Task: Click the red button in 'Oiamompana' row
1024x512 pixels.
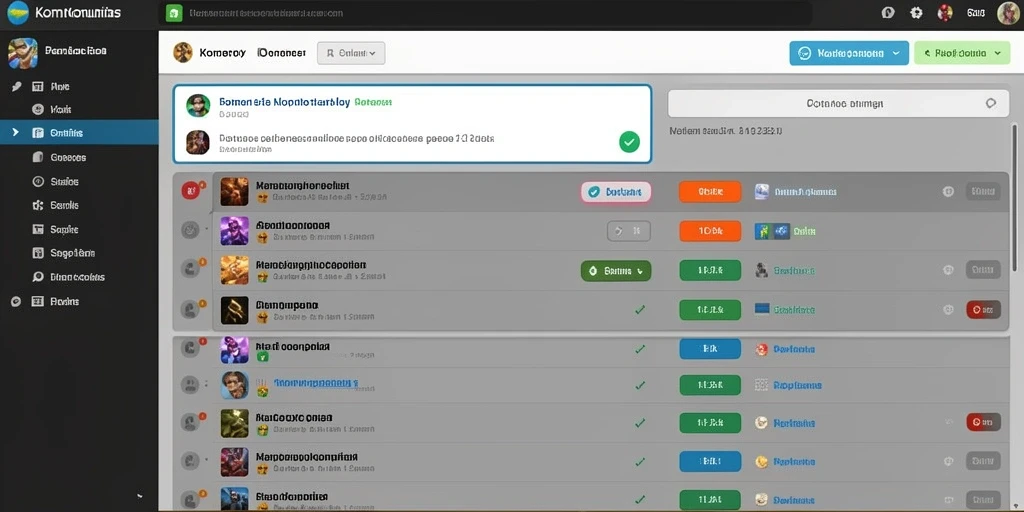Action: [x=983, y=310]
